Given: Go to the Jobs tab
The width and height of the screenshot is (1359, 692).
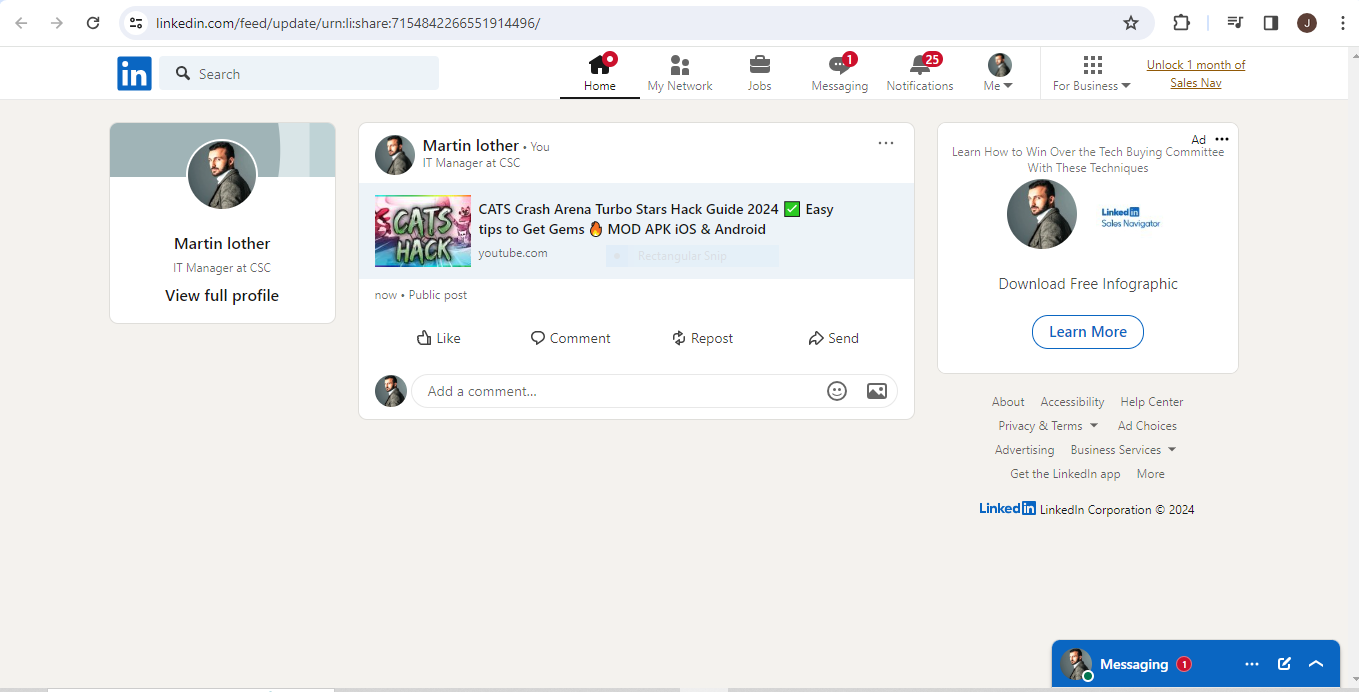Looking at the screenshot, I should [x=760, y=73].
